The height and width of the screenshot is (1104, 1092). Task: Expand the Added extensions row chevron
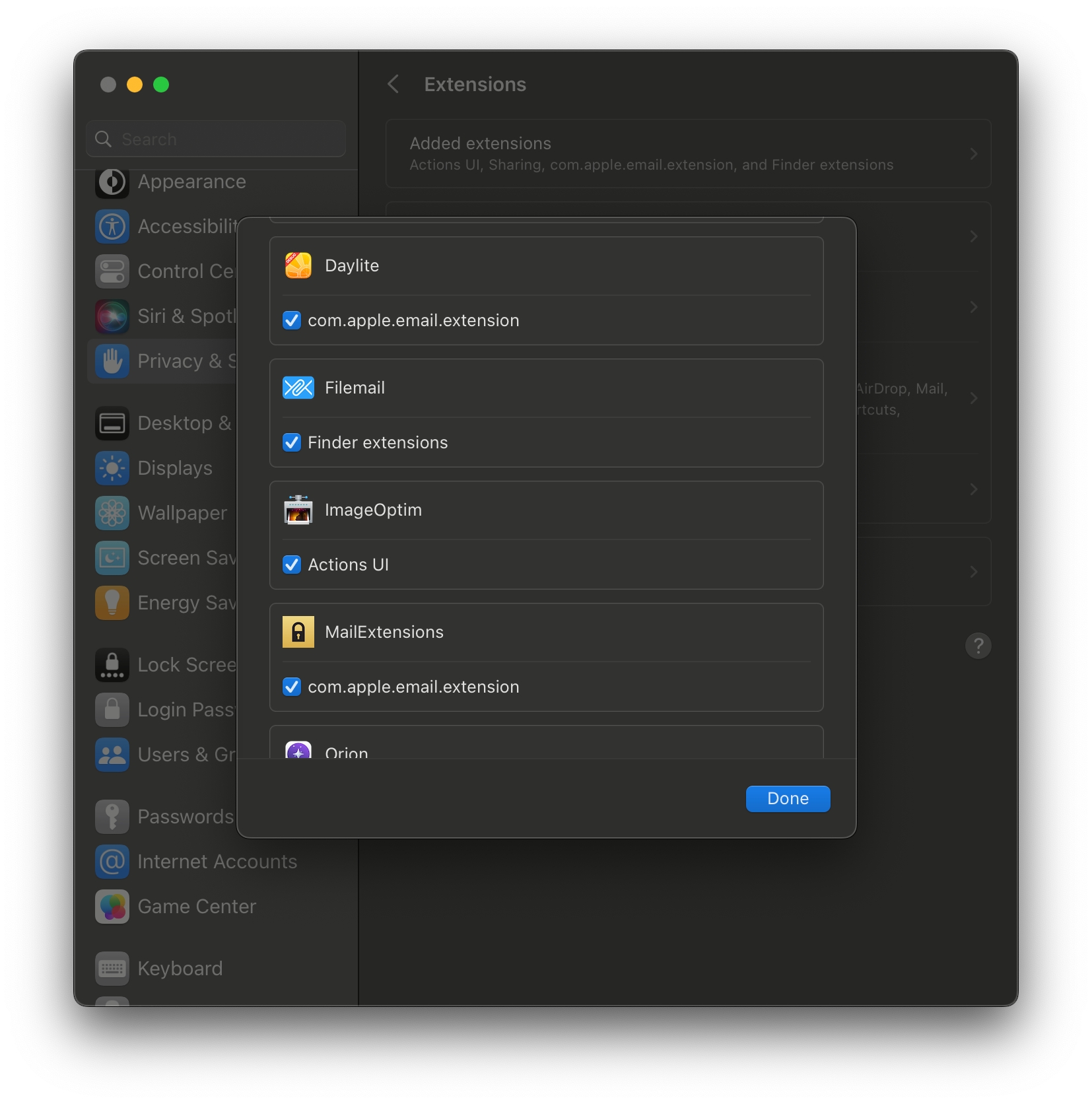973,154
